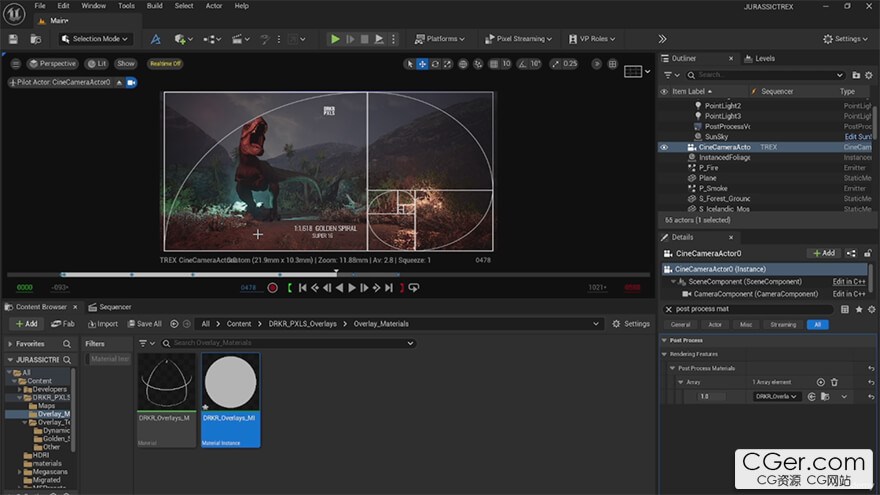The image size is (880, 495).
Task: Activate the Select object mode arrow in viewport
Action: tap(410, 64)
